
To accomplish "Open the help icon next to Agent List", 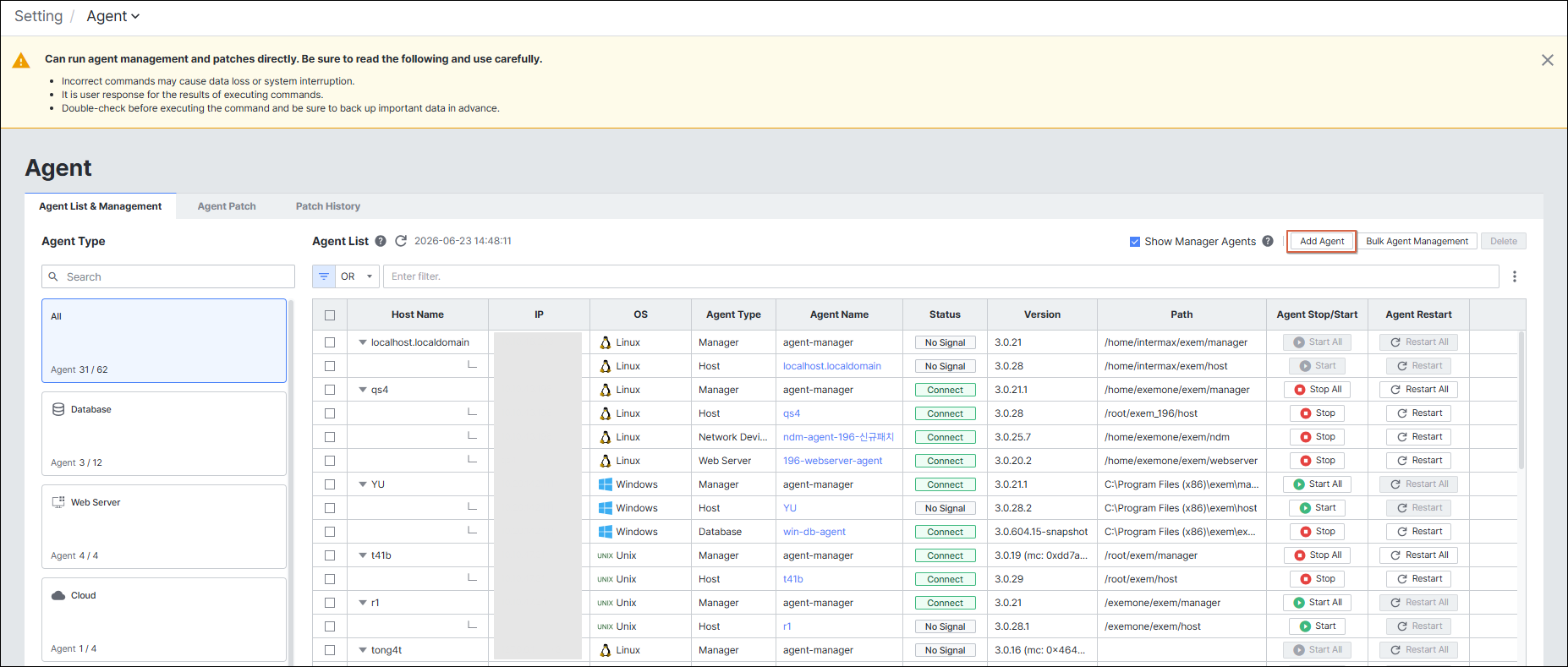I will coord(381,241).
